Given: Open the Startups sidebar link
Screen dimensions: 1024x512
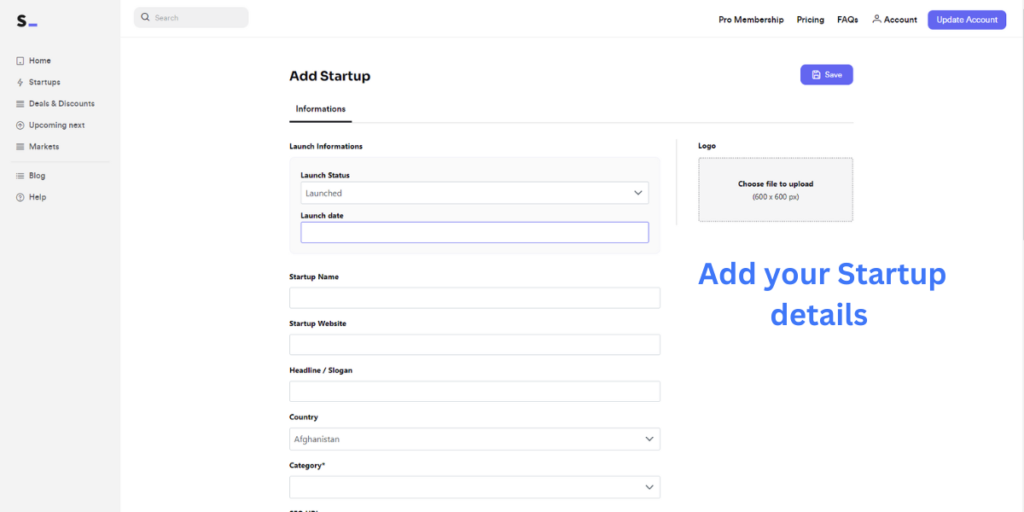Looking at the screenshot, I should (x=44, y=82).
